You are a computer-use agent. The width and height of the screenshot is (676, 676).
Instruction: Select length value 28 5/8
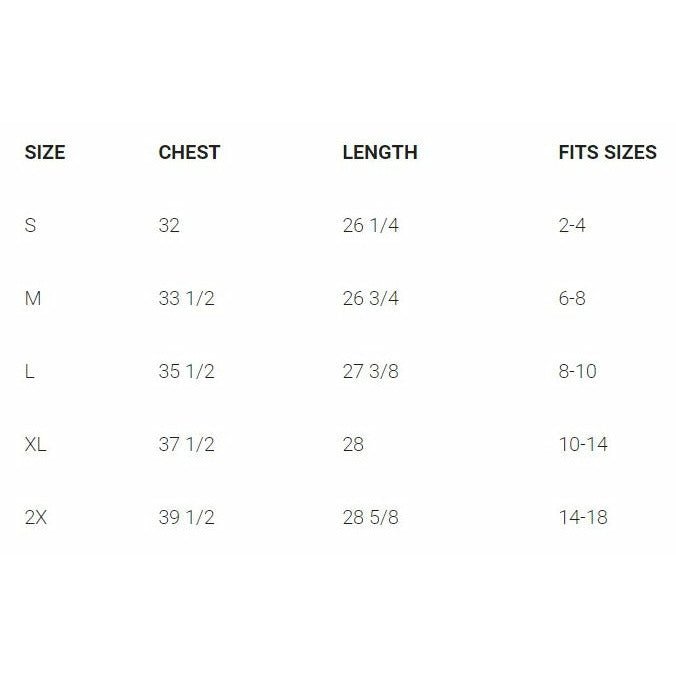[370, 518]
